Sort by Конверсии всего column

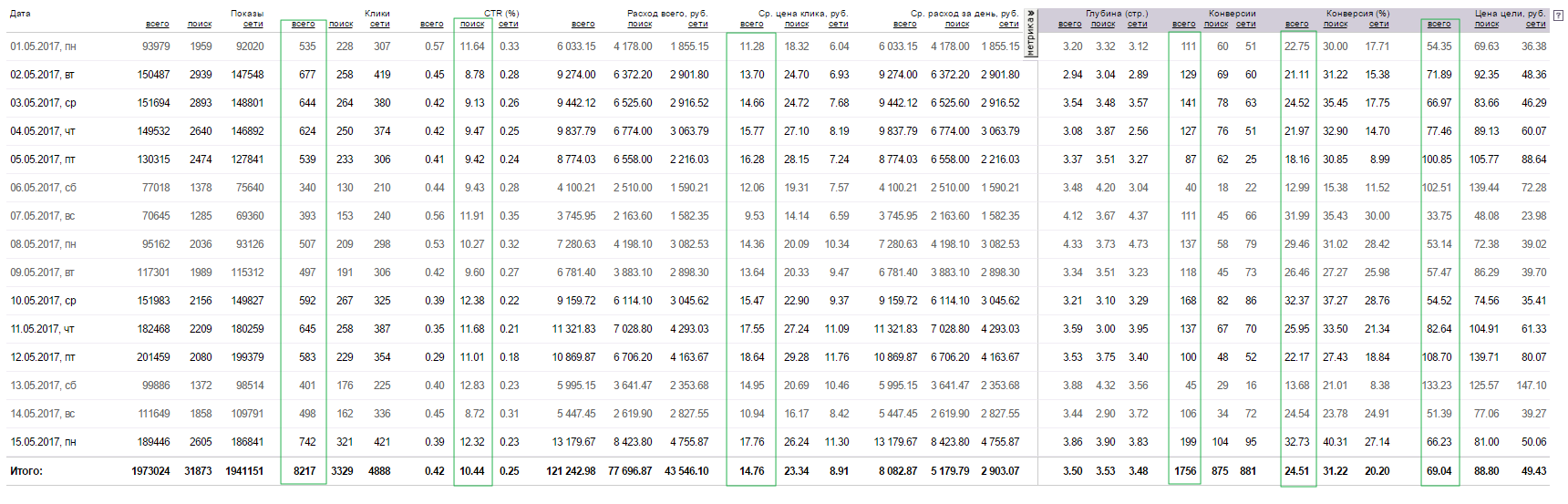(x=1184, y=25)
